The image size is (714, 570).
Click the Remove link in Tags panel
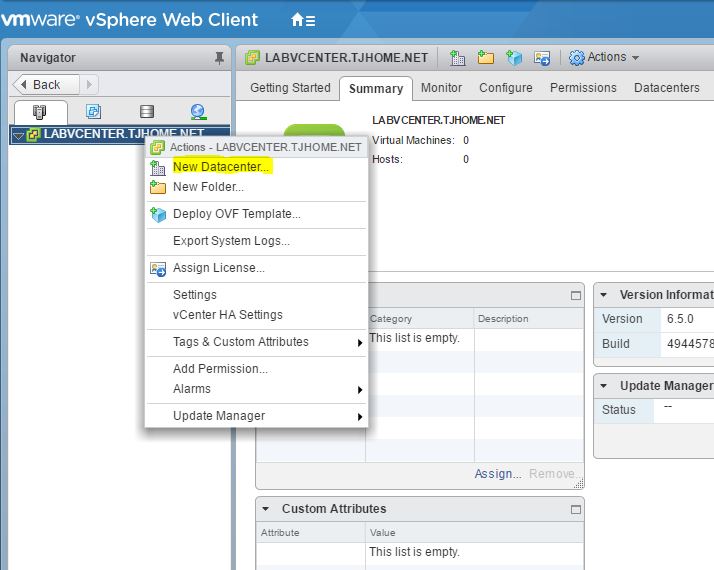coord(551,474)
